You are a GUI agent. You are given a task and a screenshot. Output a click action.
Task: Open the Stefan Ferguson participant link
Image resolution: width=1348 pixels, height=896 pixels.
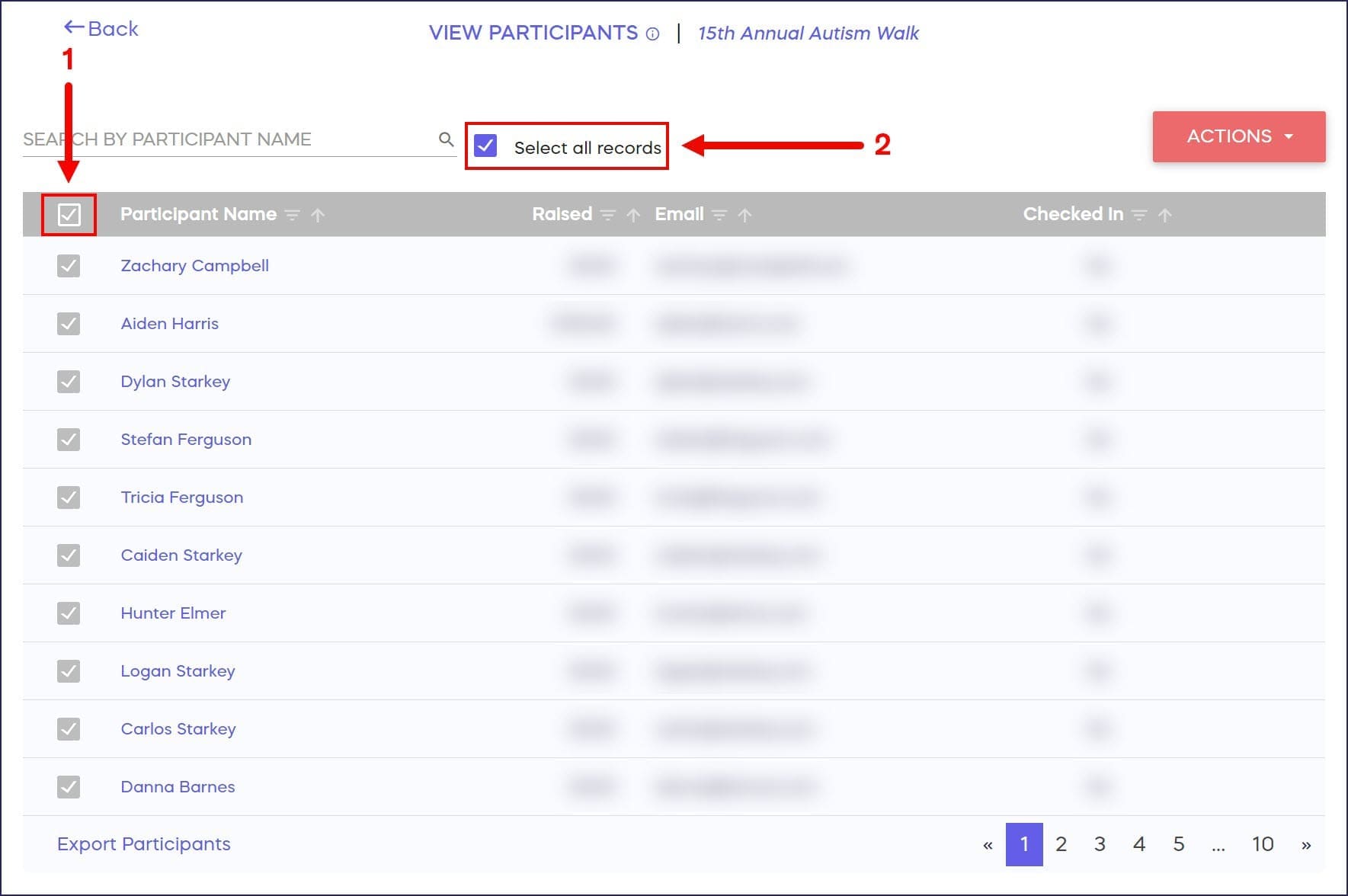click(x=186, y=440)
